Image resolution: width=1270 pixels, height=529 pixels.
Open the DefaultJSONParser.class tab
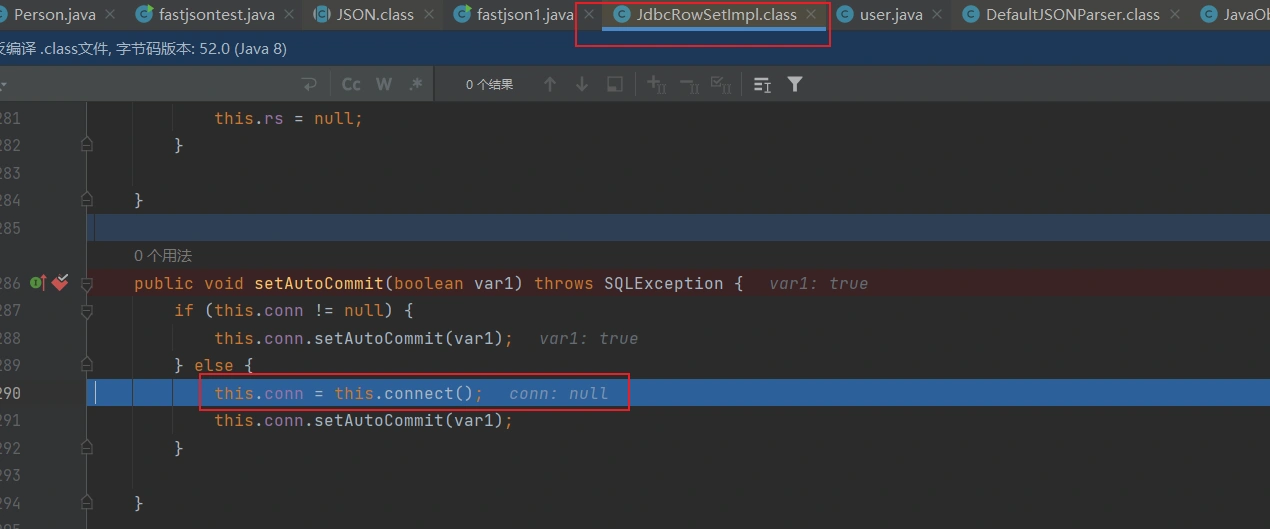tap(1072, 15)
